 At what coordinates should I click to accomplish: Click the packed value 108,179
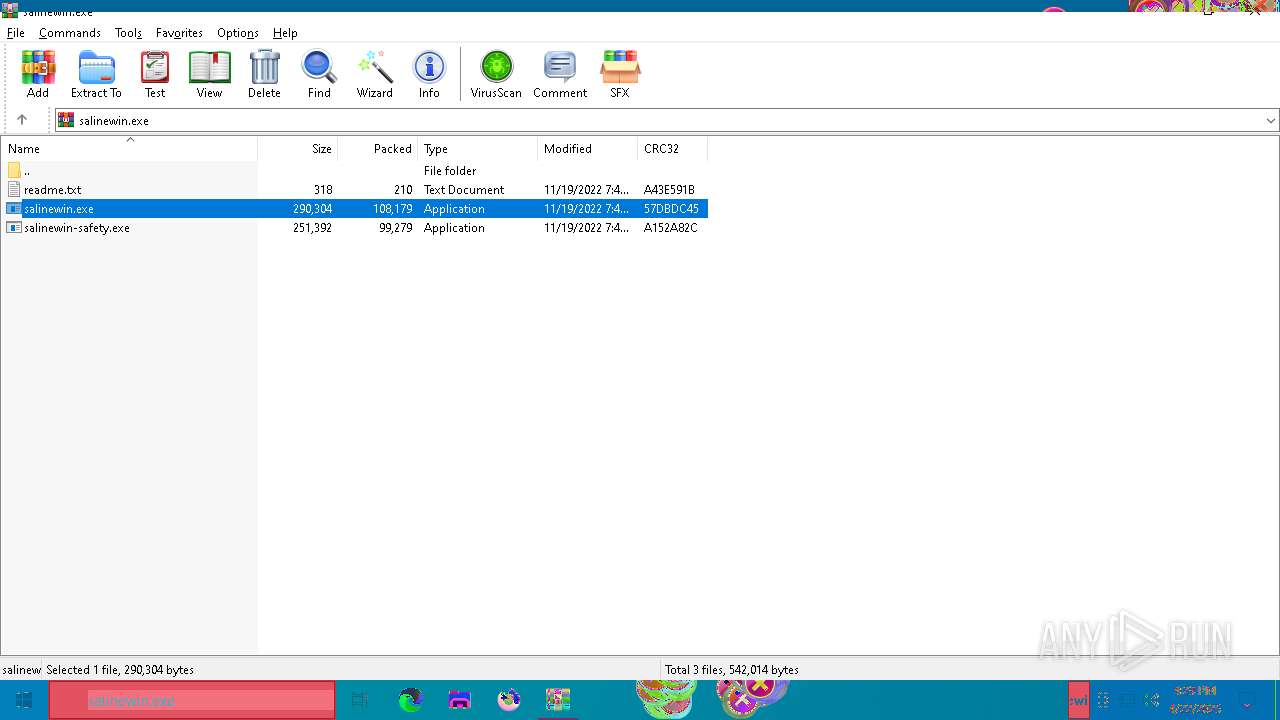pyautogui.click(x=393, y=209)
